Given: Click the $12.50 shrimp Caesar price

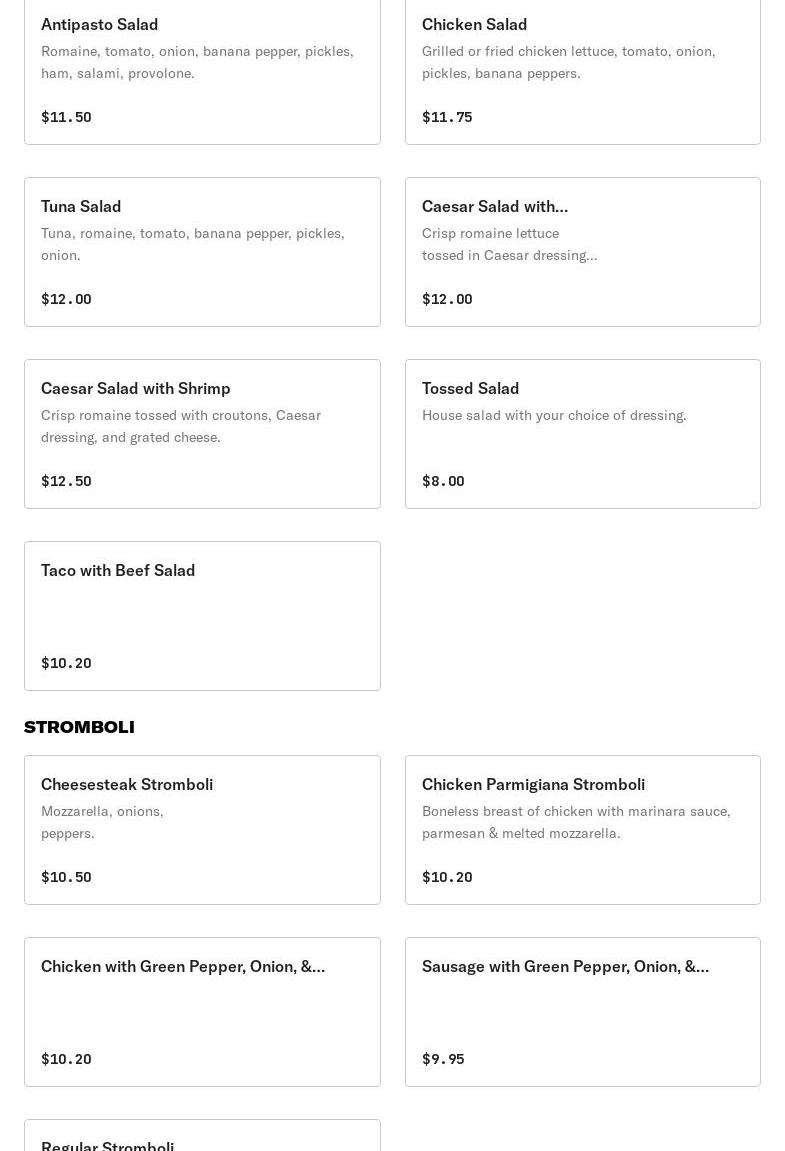Looking at the screenshot, I should point(66,481).
